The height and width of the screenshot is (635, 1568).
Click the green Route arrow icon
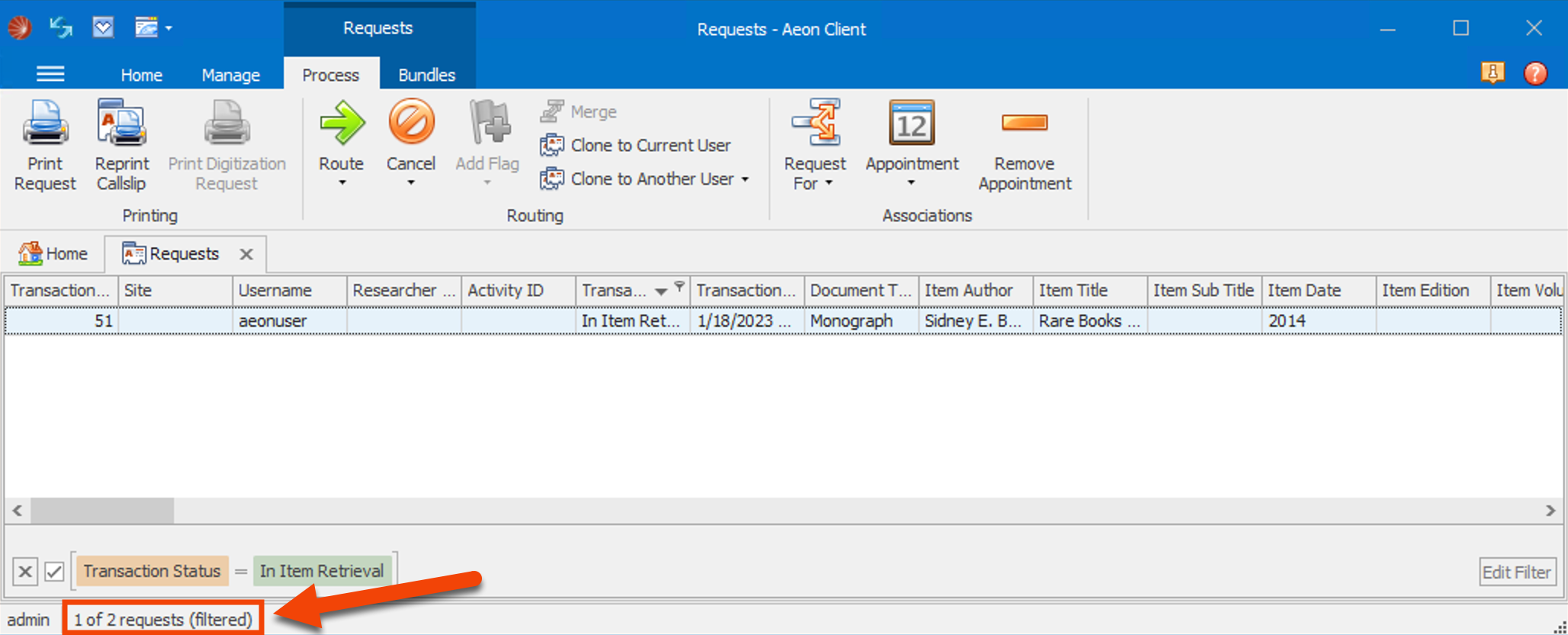[341, 124]
